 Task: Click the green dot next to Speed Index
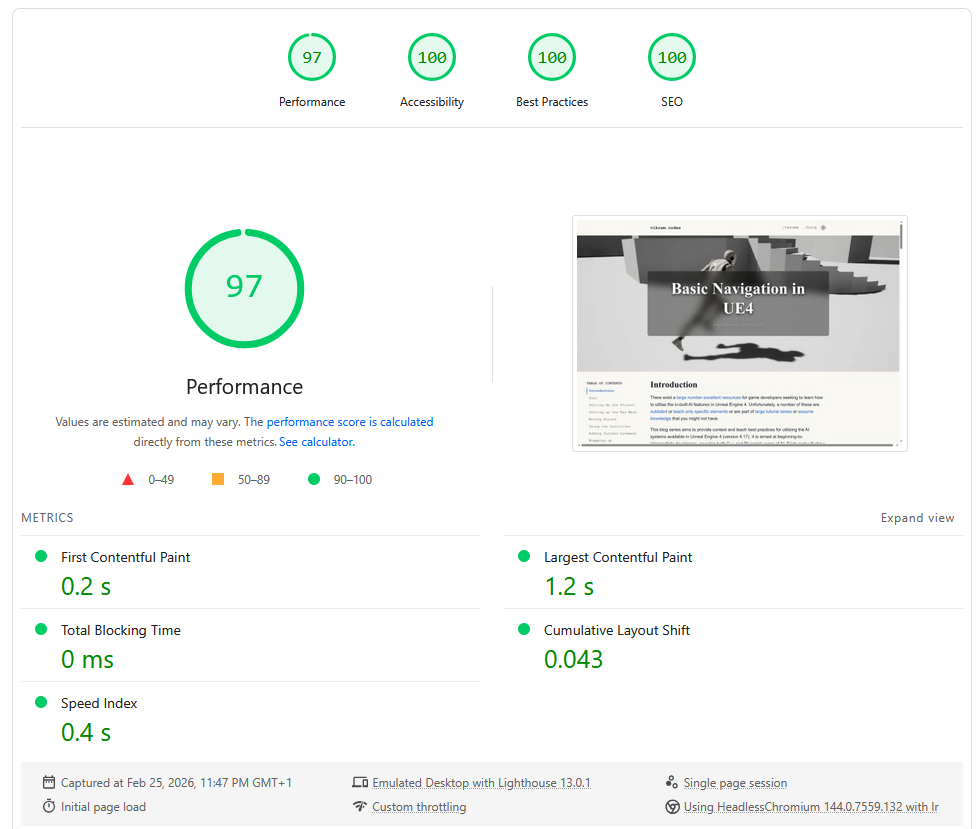41,704
